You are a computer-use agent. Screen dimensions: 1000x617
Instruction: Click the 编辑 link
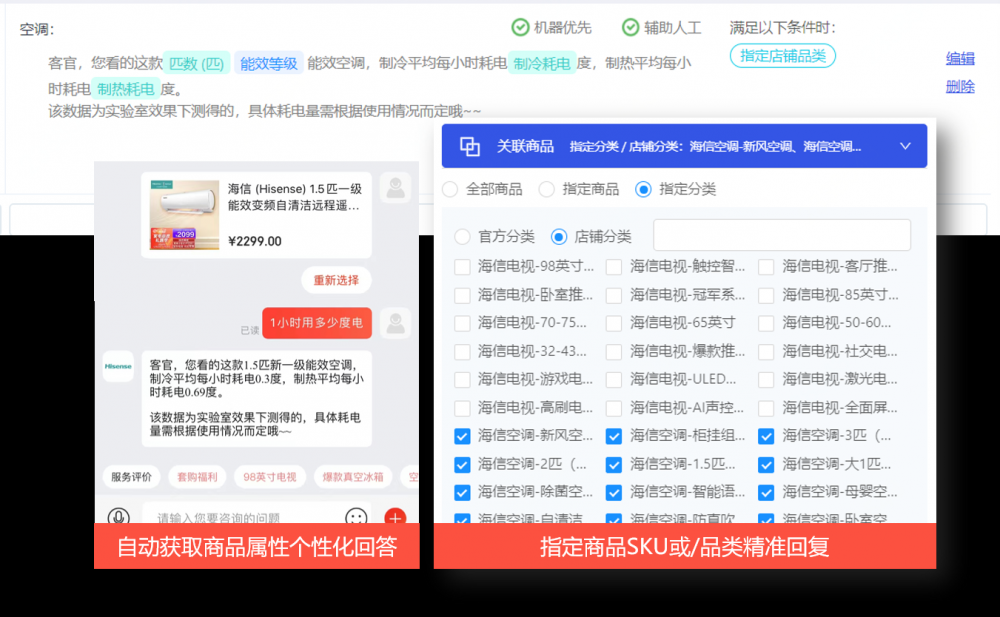click(x=960, y=59)
